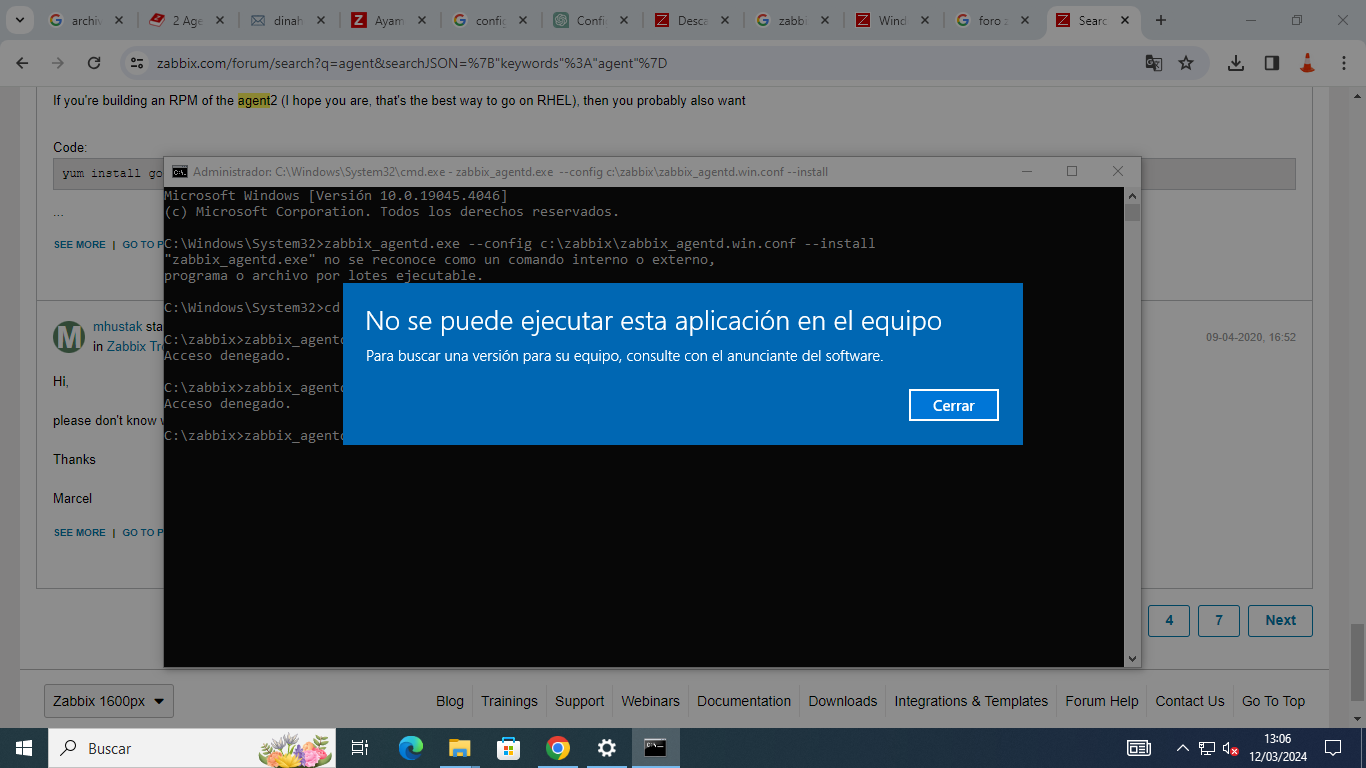
Task: Open the mhustak user profile link
Action: [118, 327]
